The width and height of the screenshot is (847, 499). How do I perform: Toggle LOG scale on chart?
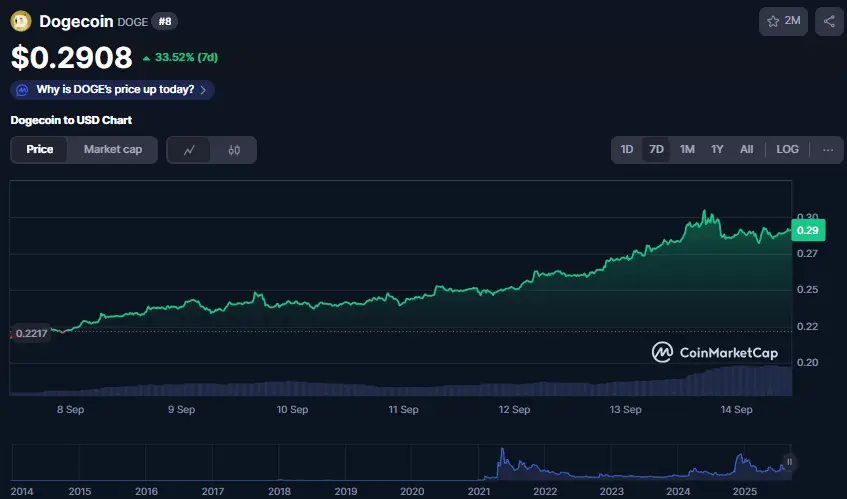click(787, 150)
